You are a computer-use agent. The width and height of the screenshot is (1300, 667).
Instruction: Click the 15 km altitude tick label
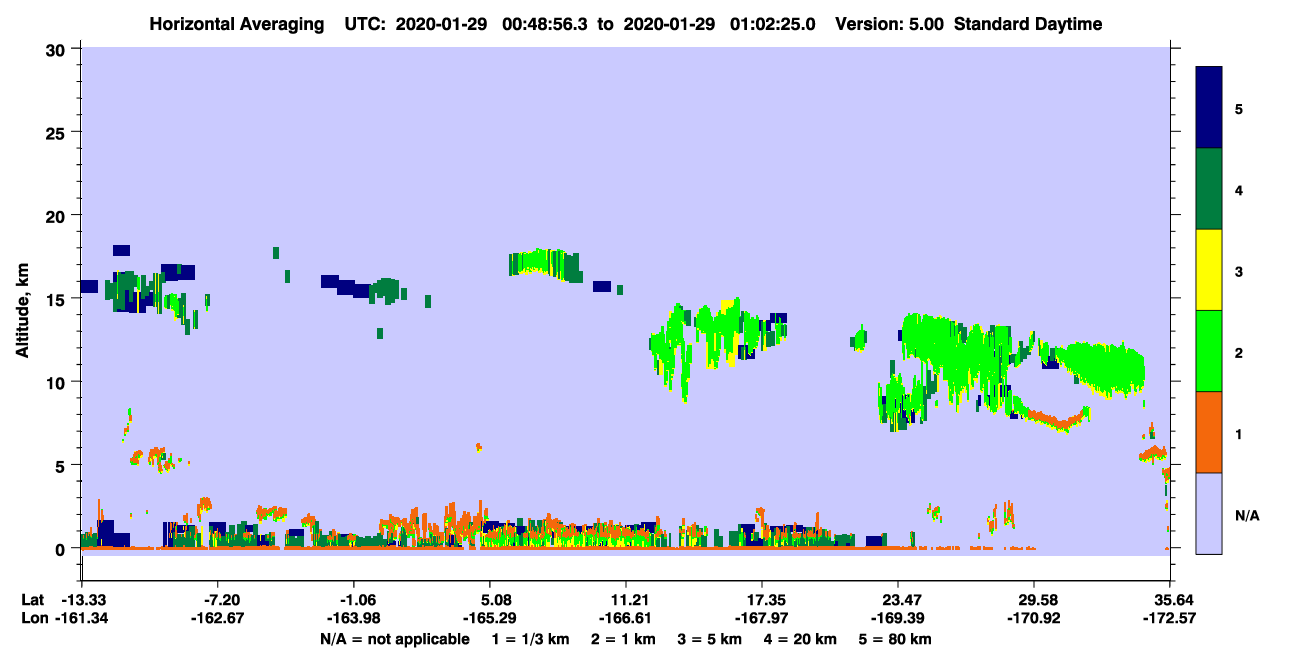[59, 299]
